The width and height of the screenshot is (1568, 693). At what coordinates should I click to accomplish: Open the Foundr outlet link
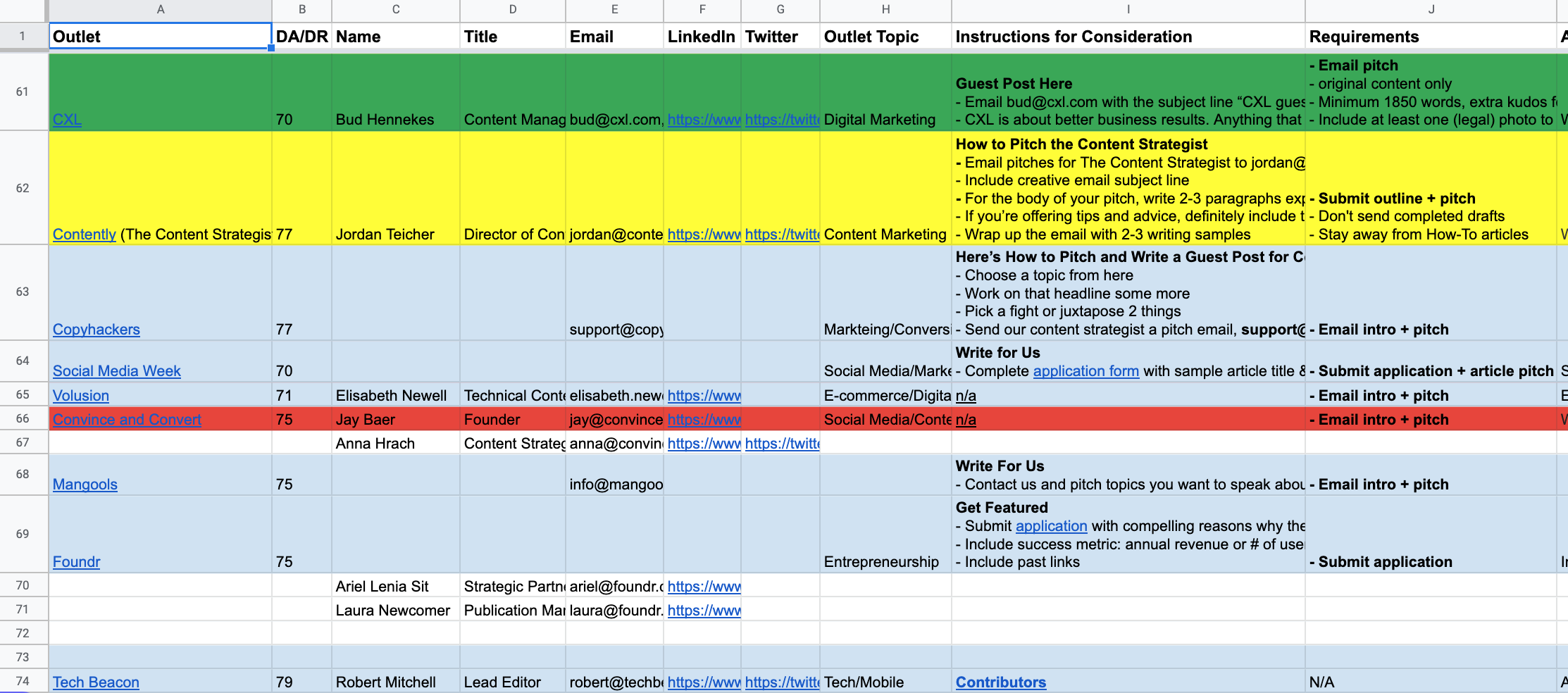point(76,561)
